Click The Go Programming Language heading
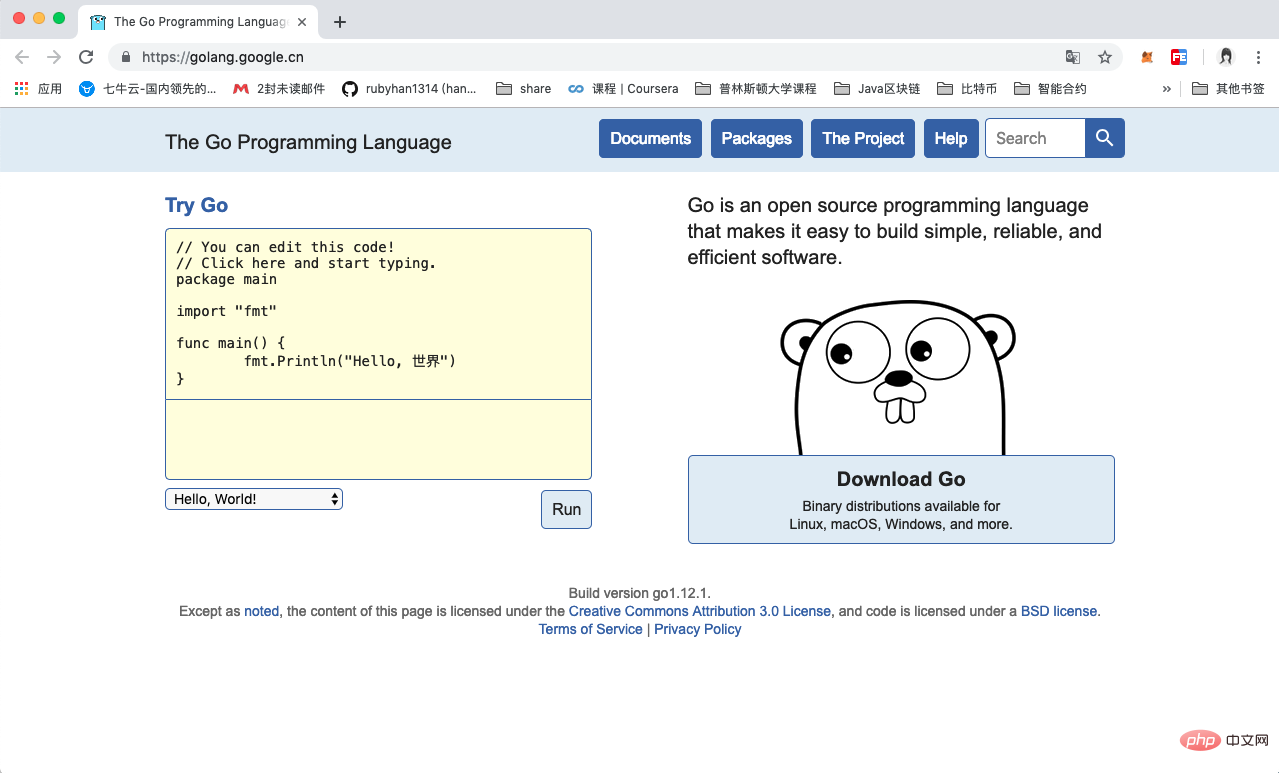This screenshot has width=1279, height=773. (x=308, y=142)
